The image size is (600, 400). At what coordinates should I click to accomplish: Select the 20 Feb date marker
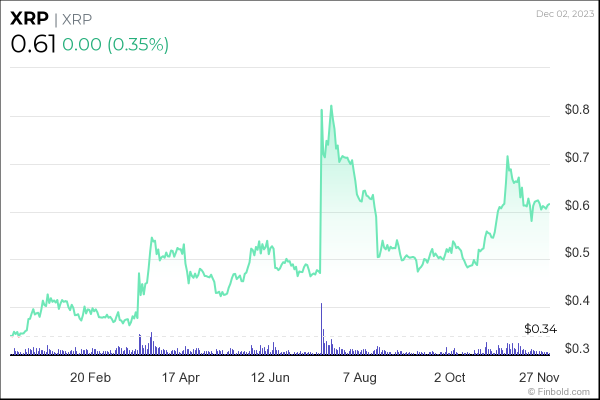pos(90,377)
